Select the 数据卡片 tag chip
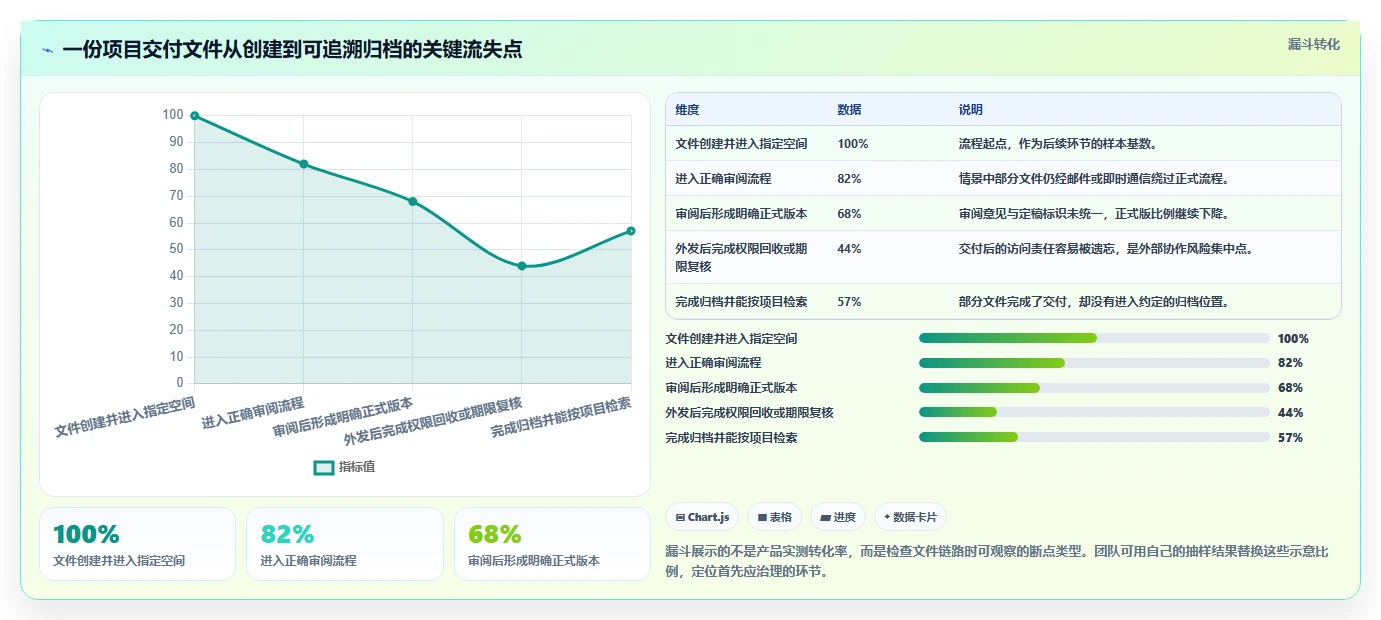Screen dimensions: 1381x620 coord(910,517)
